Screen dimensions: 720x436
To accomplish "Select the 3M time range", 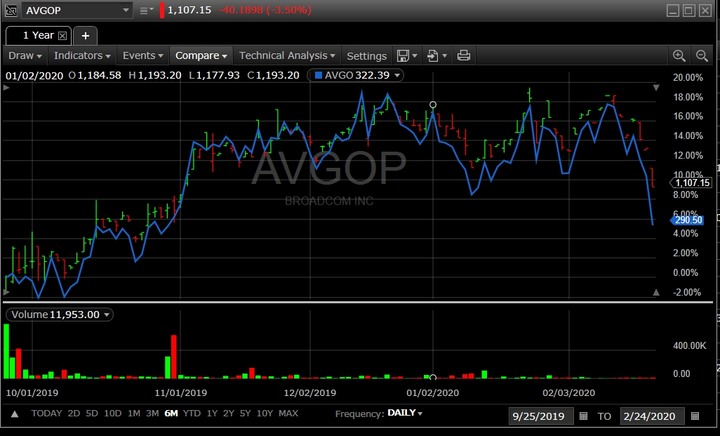I will [152, 414].
